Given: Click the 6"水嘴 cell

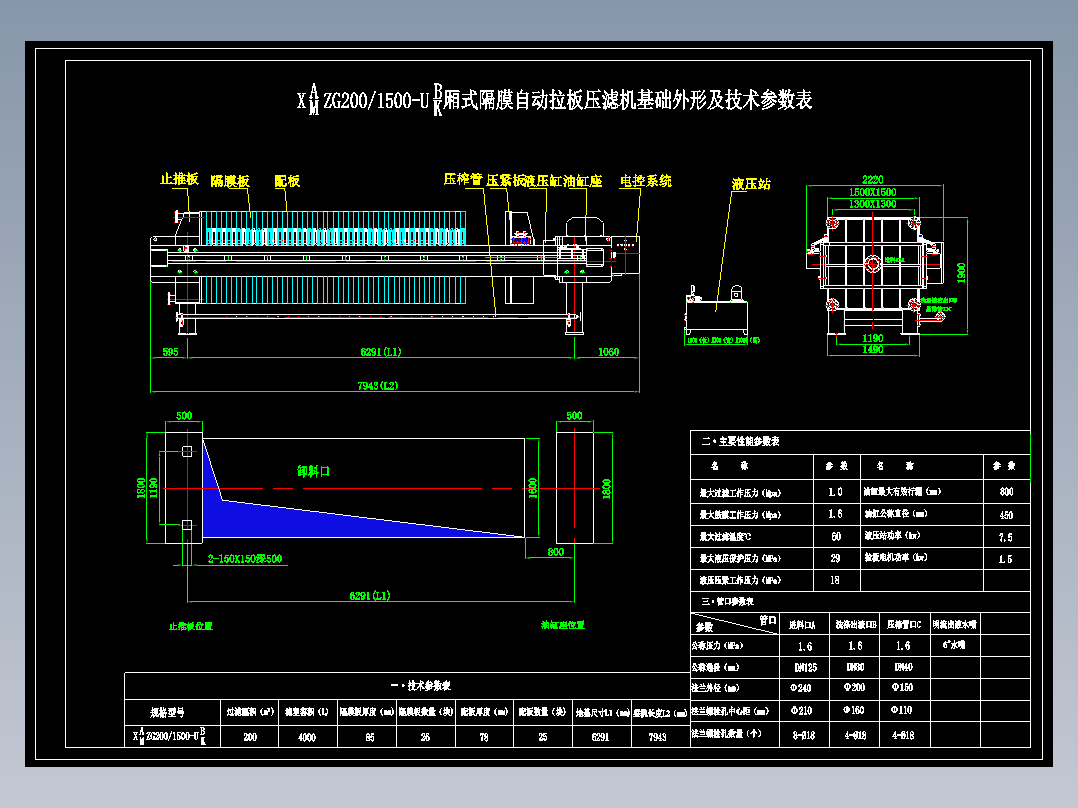Looking at the screenshot, I should click(x=954, y=645).
